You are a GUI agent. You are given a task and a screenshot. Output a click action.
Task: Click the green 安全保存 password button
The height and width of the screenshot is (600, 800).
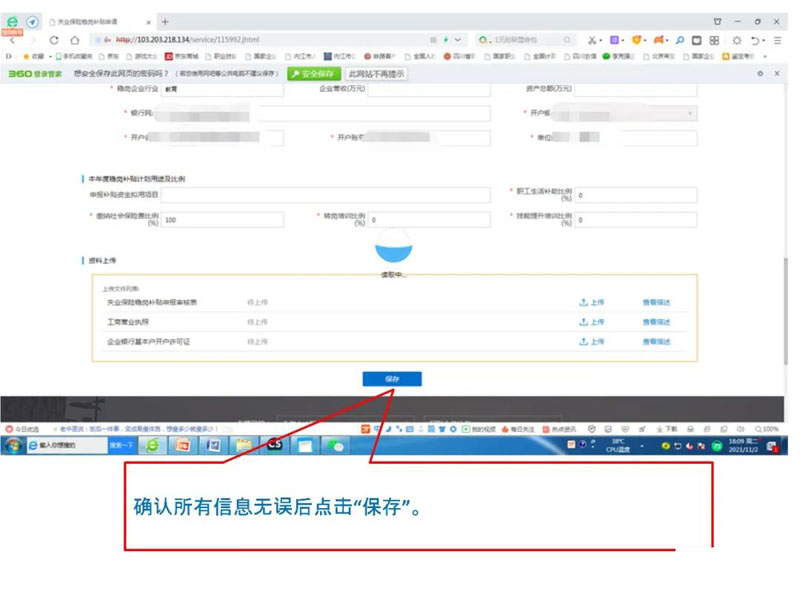point(313,74)
